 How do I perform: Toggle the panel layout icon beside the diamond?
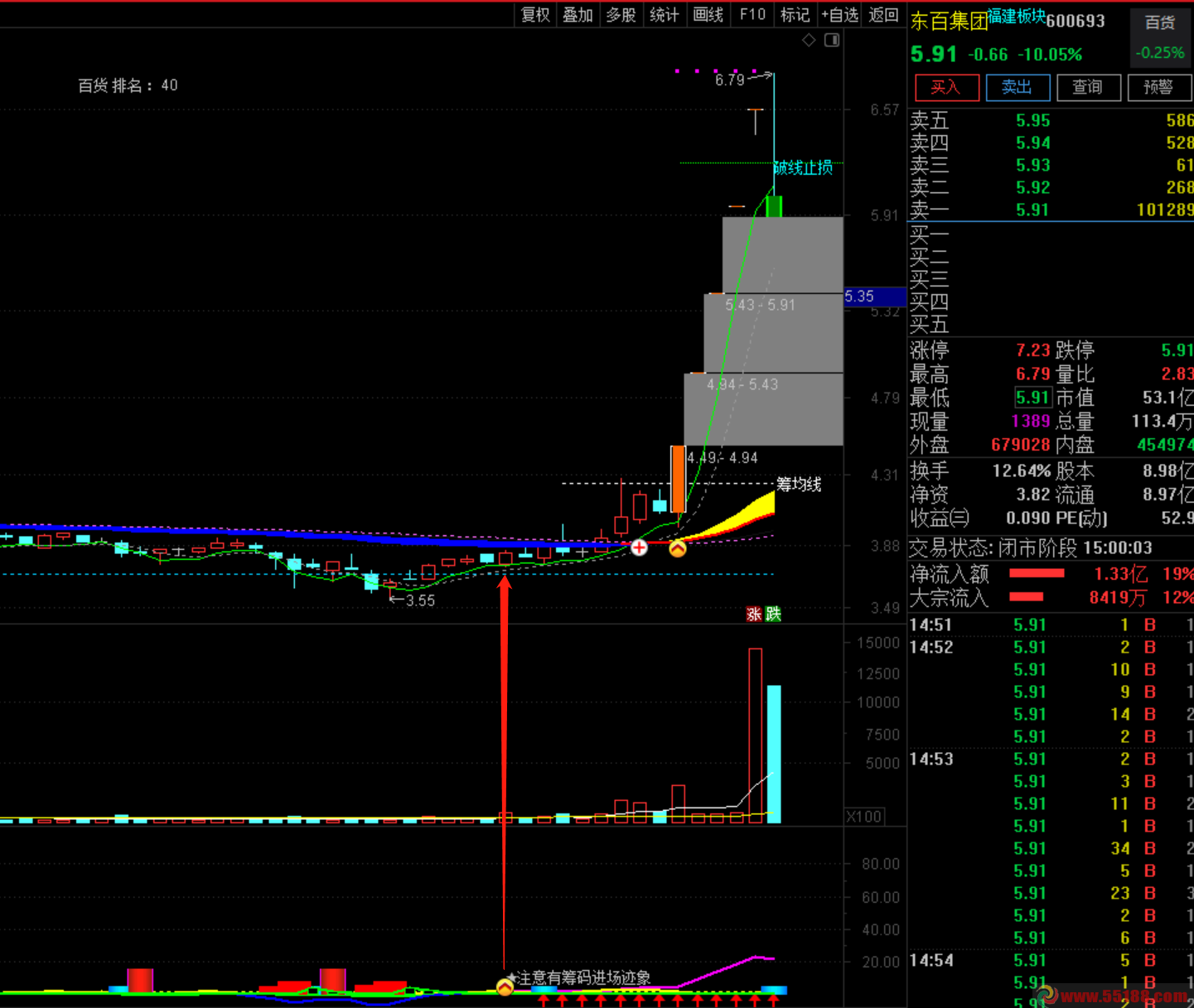[x=832, y=40]
